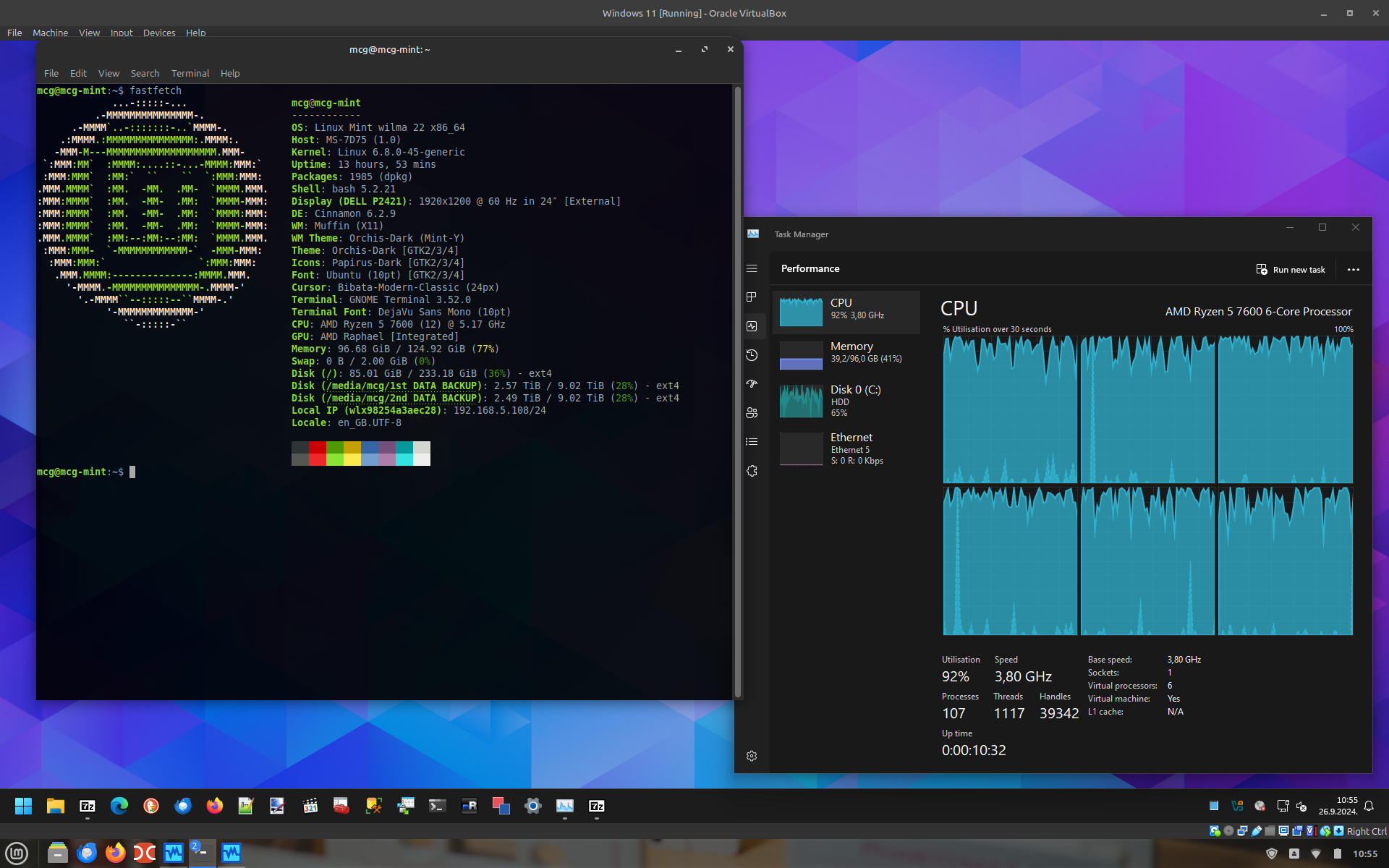Open Mint file manager from panel
This screenshot has width=1389, height=868.
click(58, 854)
